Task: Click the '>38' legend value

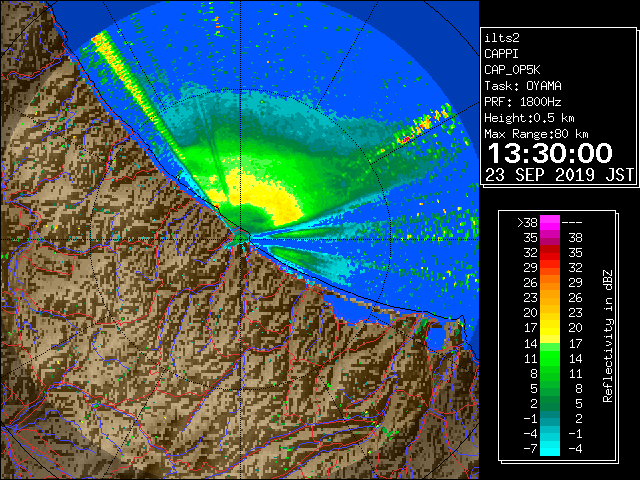Action: [x=527, y=223]
